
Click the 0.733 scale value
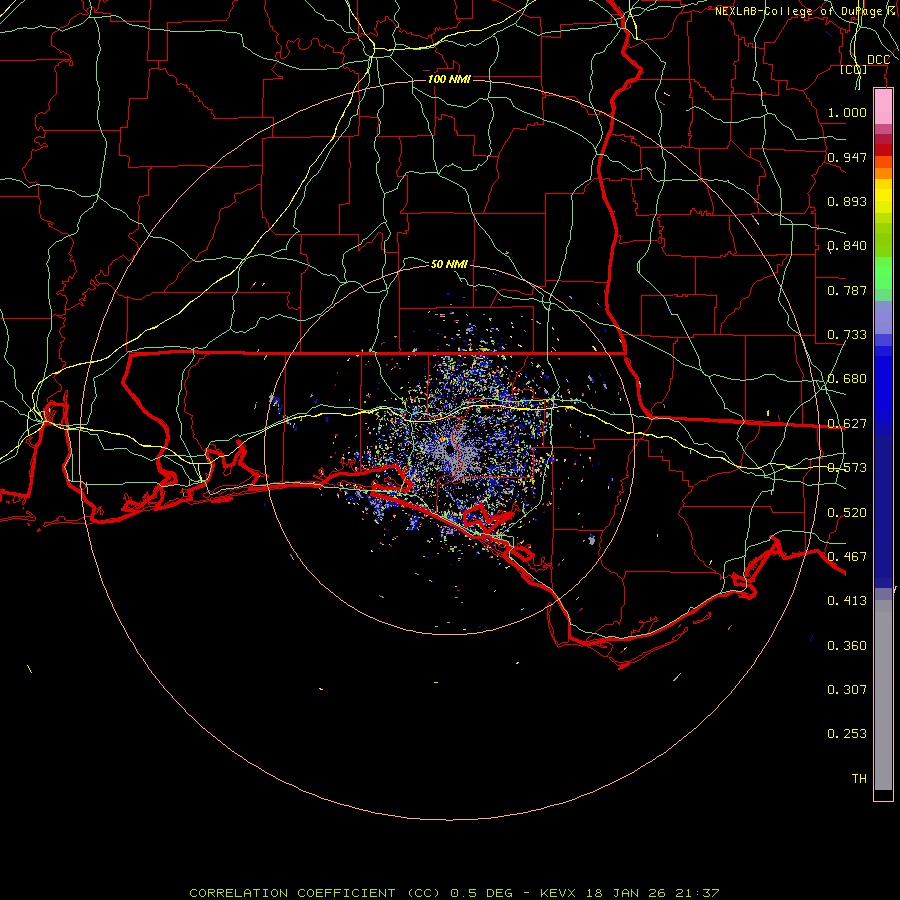coord(847,335)
